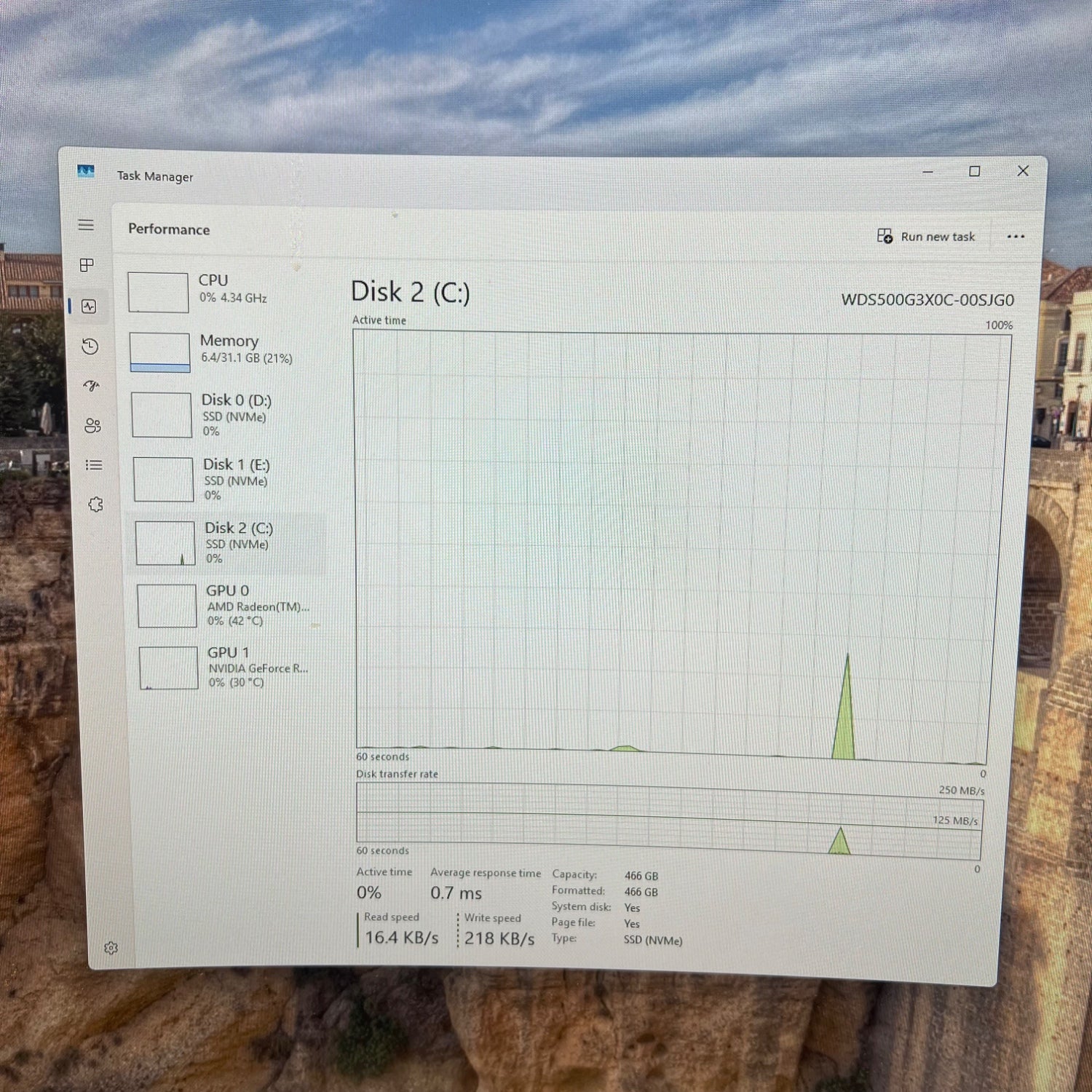Maximize the Task Manager window
This screenshot has height=1092, width=1092.
pos(975,171)
